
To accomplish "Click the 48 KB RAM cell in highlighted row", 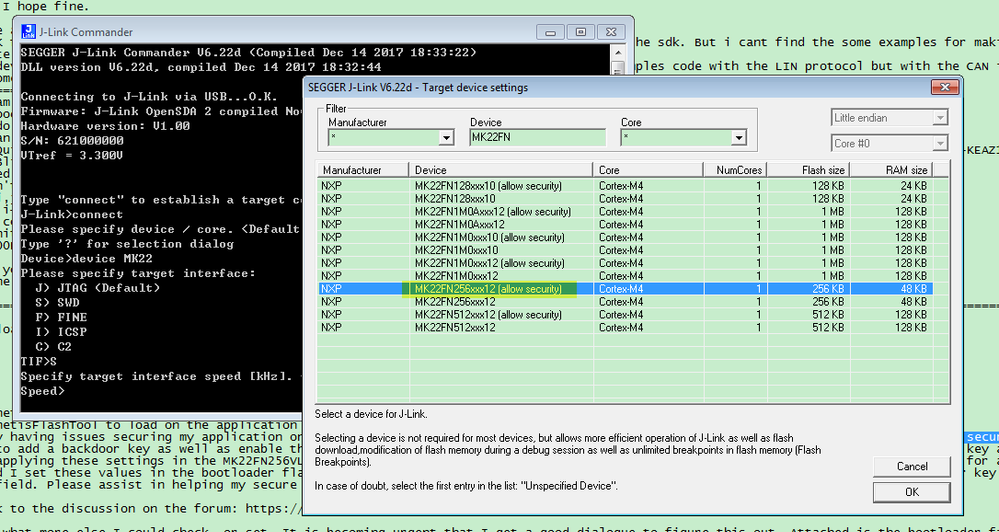I will coord(892,289).
